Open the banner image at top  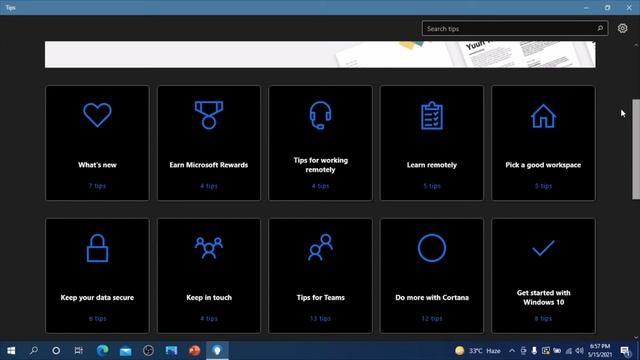(x=320, y=54)
